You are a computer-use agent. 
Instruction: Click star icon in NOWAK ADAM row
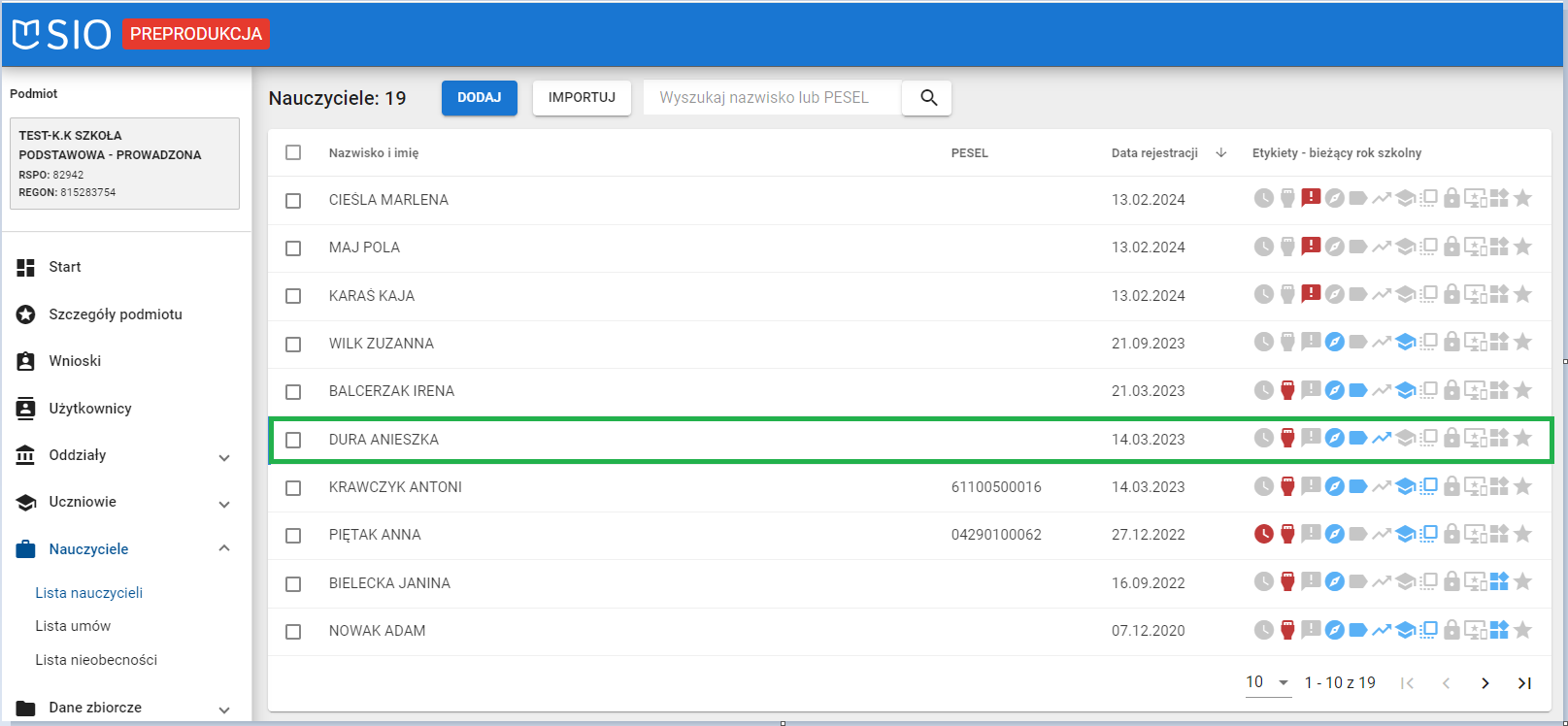(1522, 631)
